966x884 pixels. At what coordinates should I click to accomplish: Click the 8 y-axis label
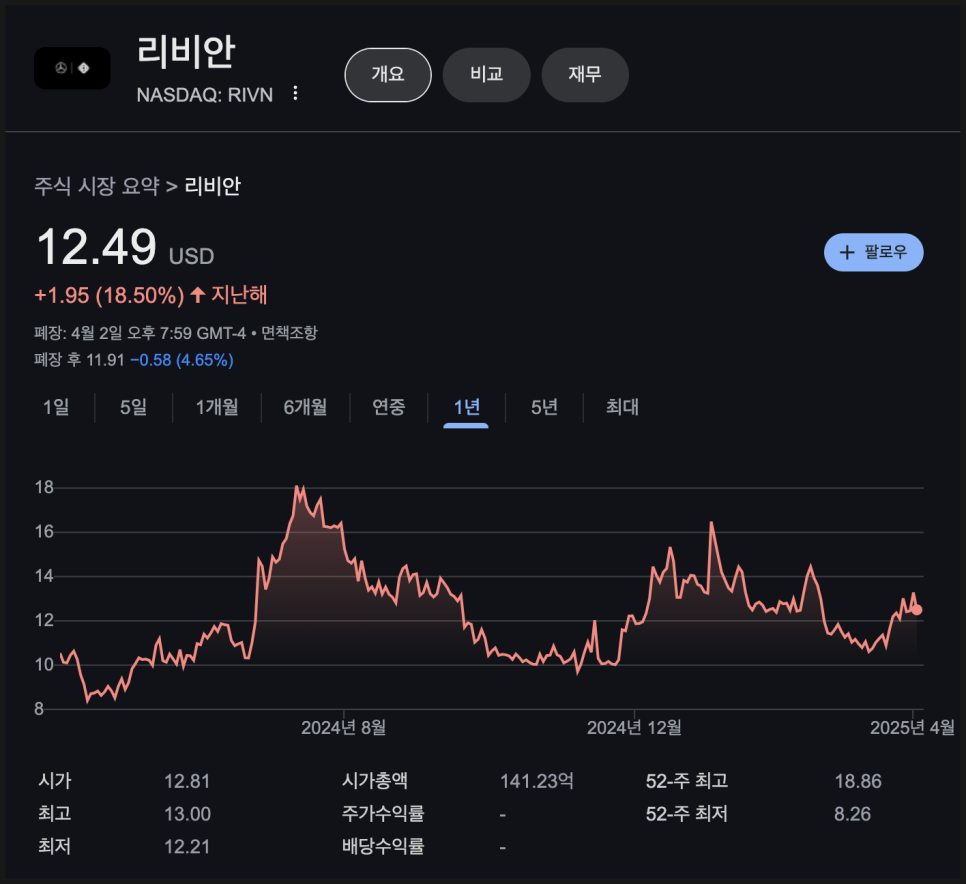tap(39, 709)
